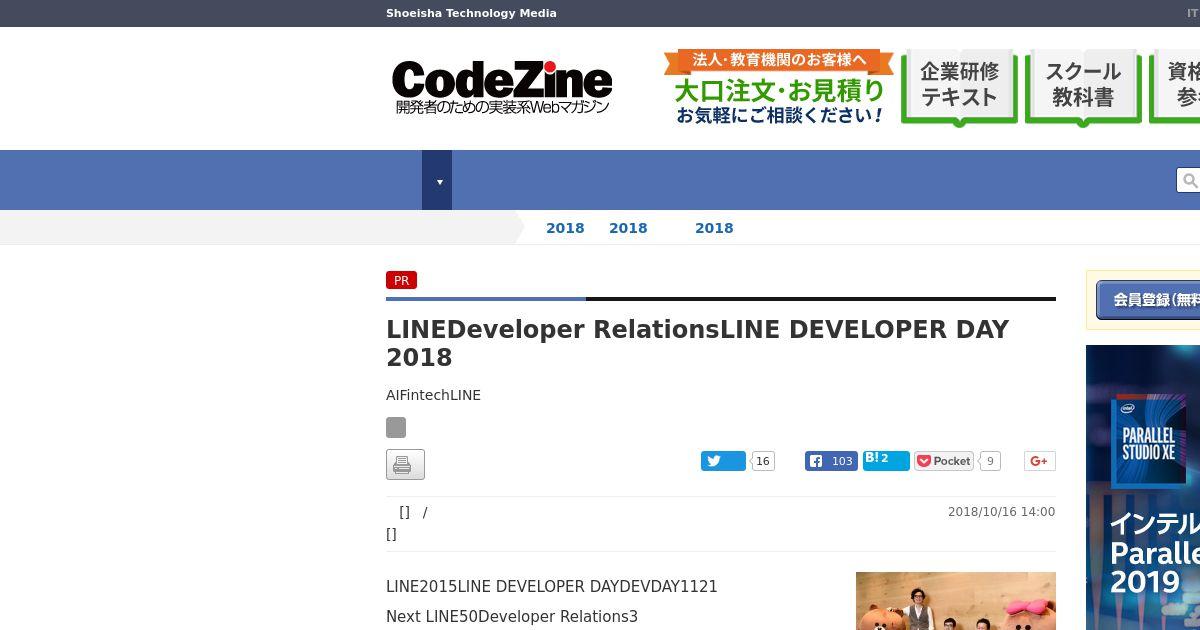Click the 会員登録 button

point(1148,299)
